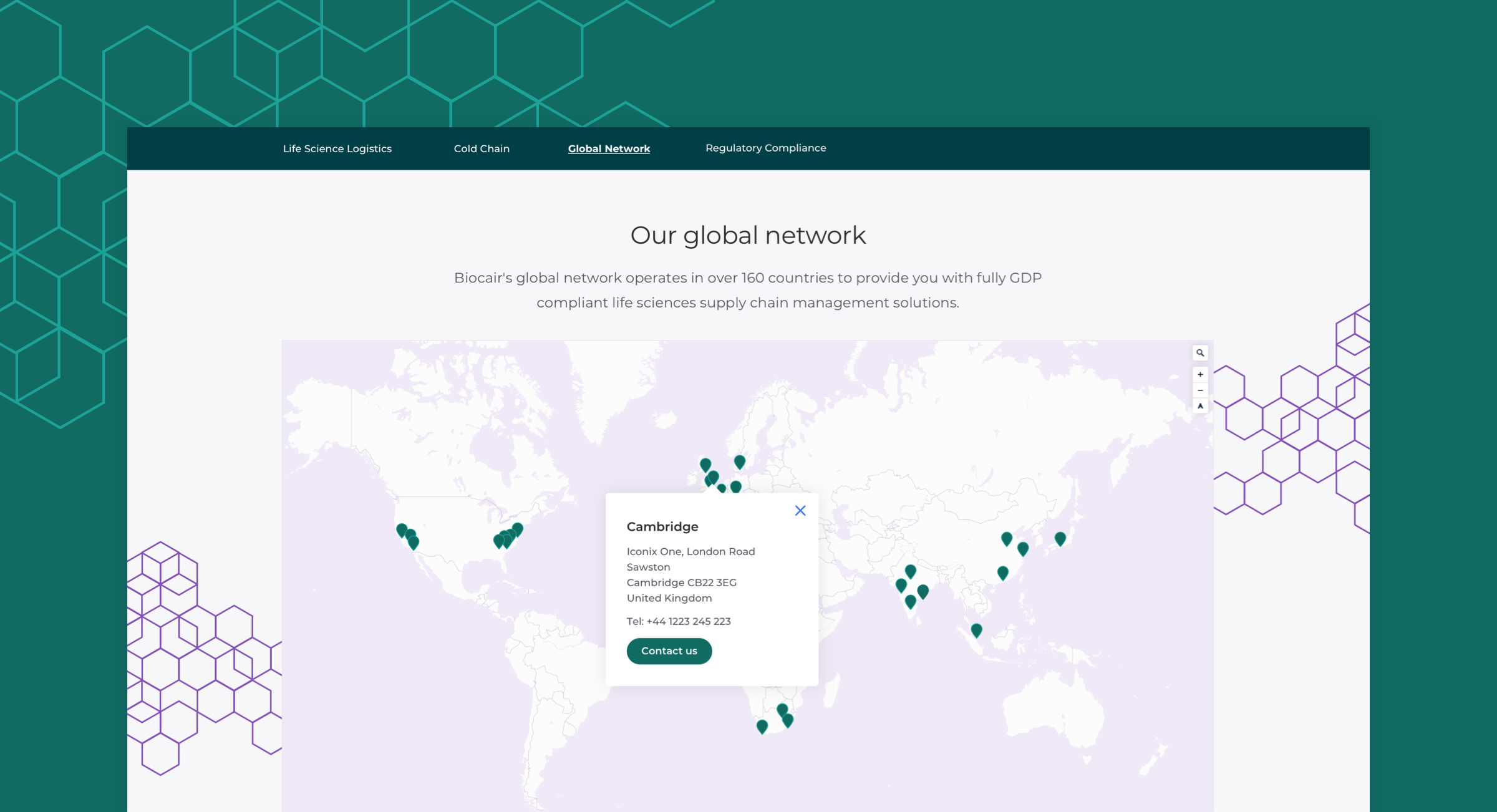Click the Cambridge heading in the popup
The width and height of the screenshot is (1497, 812).
click(x=662, y=526)
